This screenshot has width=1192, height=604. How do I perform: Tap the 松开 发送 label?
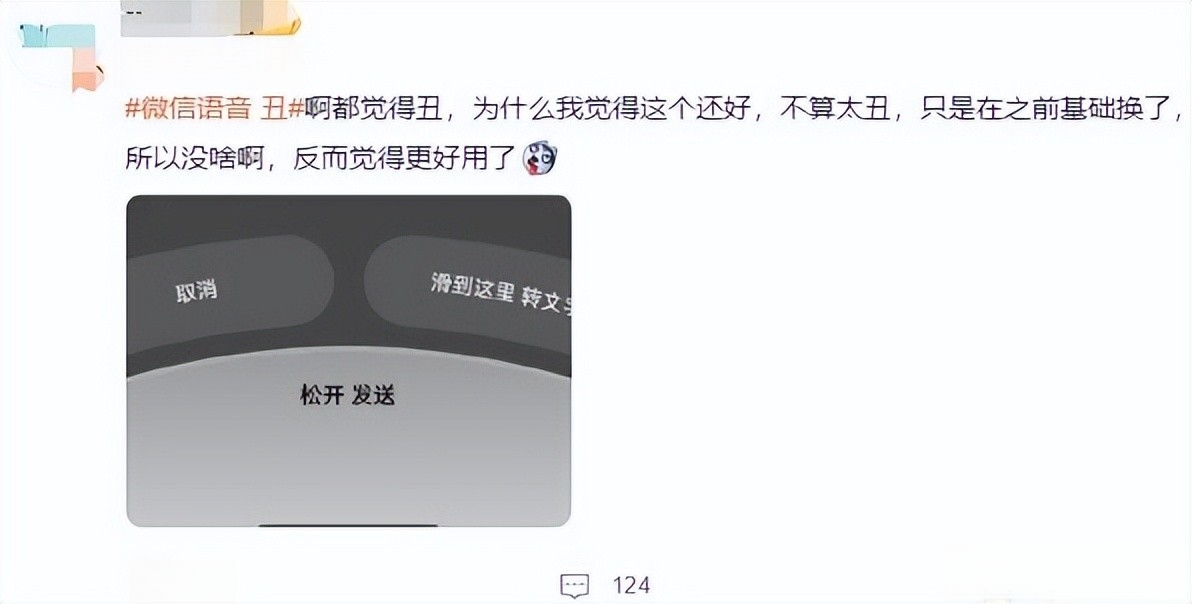pyautogui.click(x=347, y=395)
